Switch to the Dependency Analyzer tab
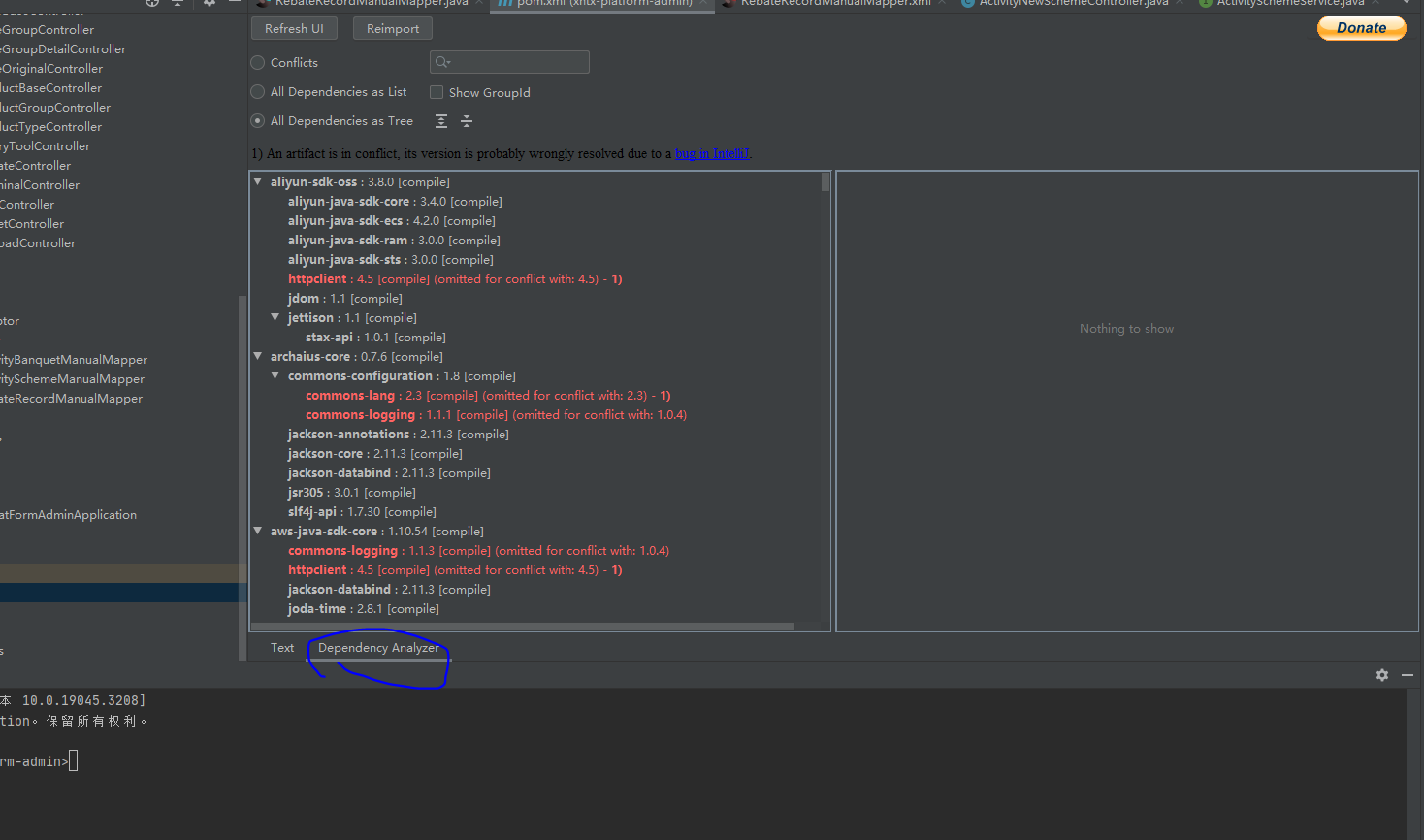This screenshot has width=1424, height=840. coord(378,648)
